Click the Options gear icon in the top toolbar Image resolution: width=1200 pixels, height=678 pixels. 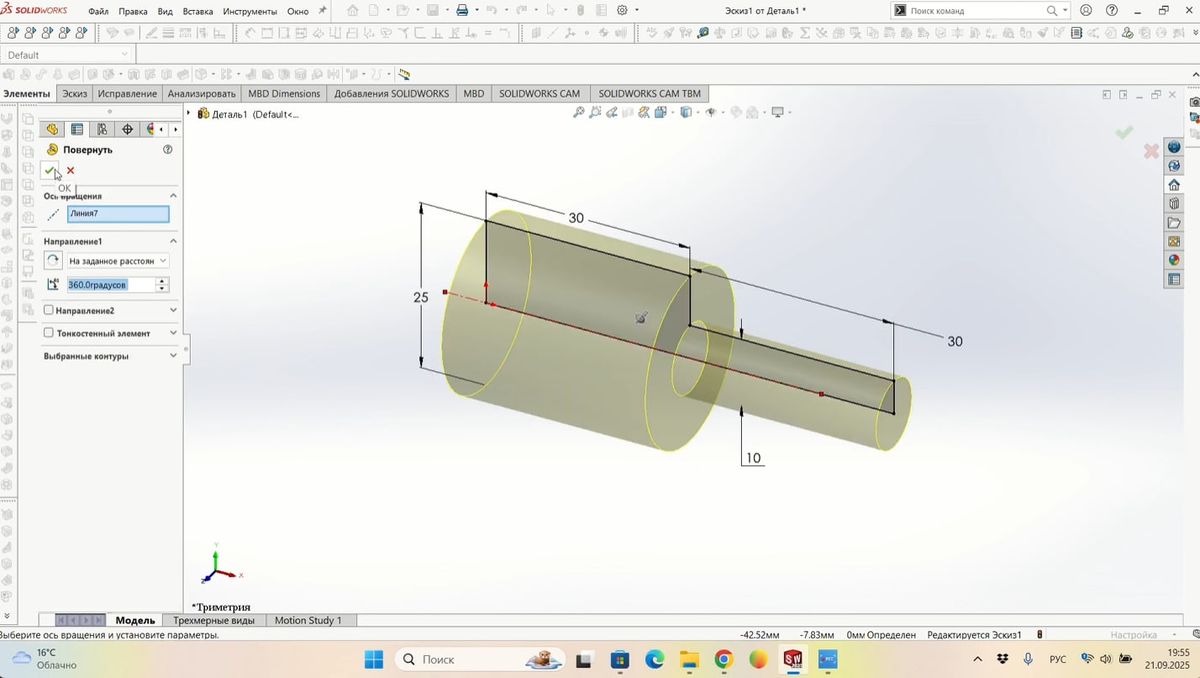click(622, 10)
